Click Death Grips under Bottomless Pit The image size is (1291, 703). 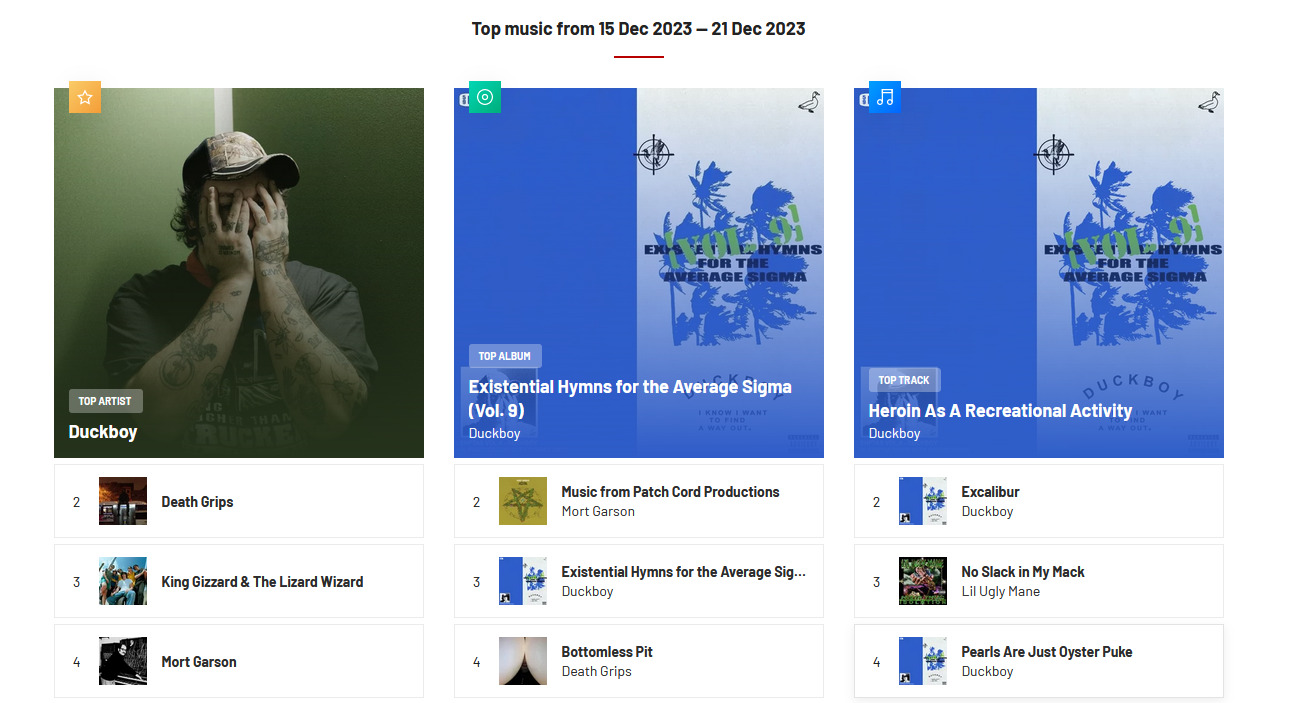tap(597, 671)
